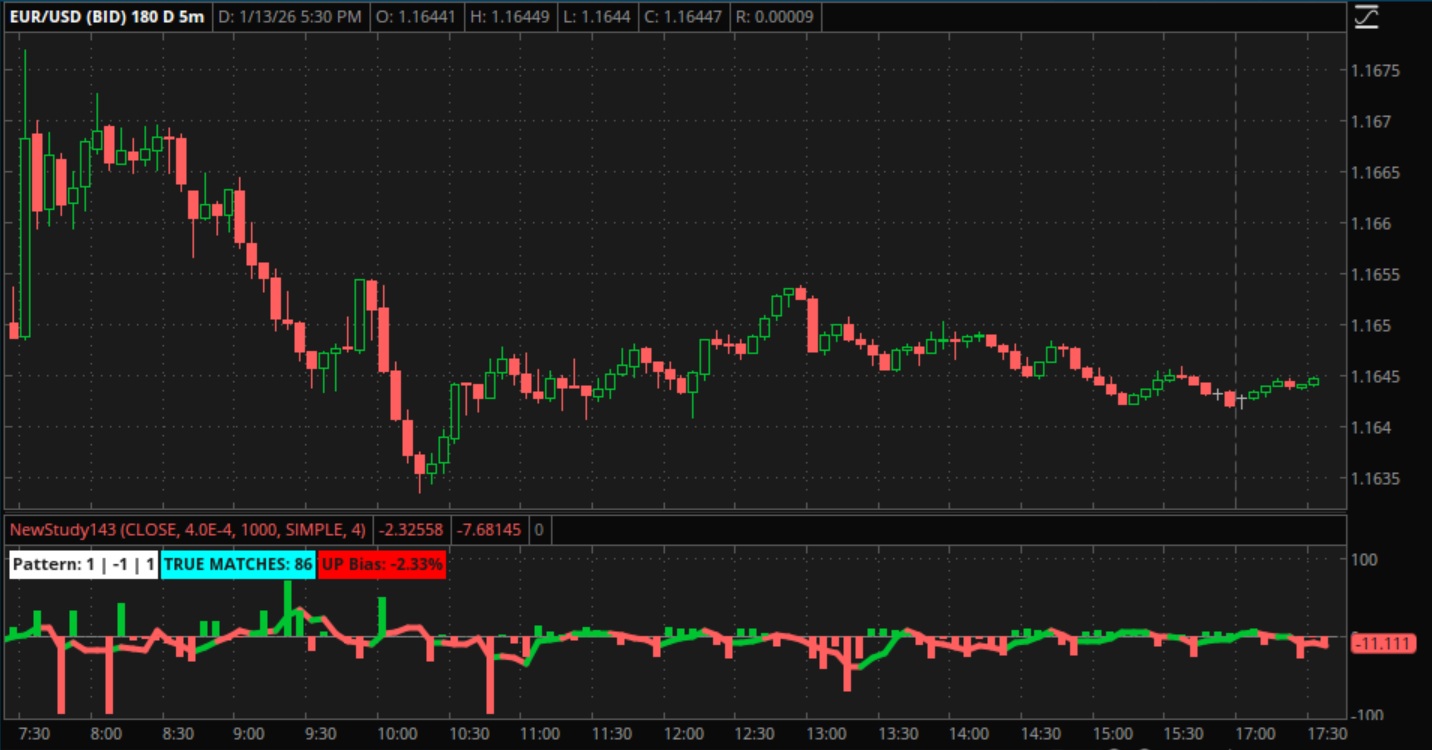Click the date field D: 1/13/26 5:30 PM

point(290,17)
